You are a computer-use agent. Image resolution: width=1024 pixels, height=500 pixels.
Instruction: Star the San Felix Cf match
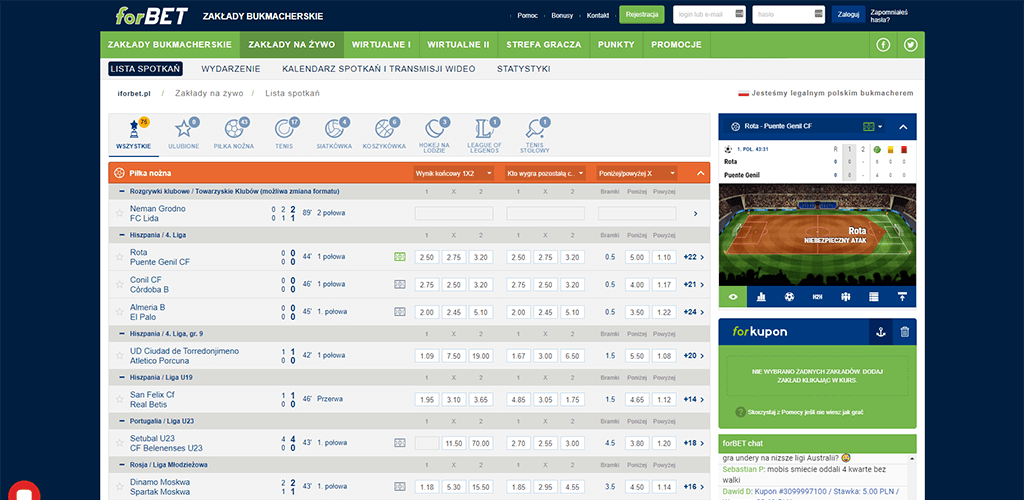point(119,400)
